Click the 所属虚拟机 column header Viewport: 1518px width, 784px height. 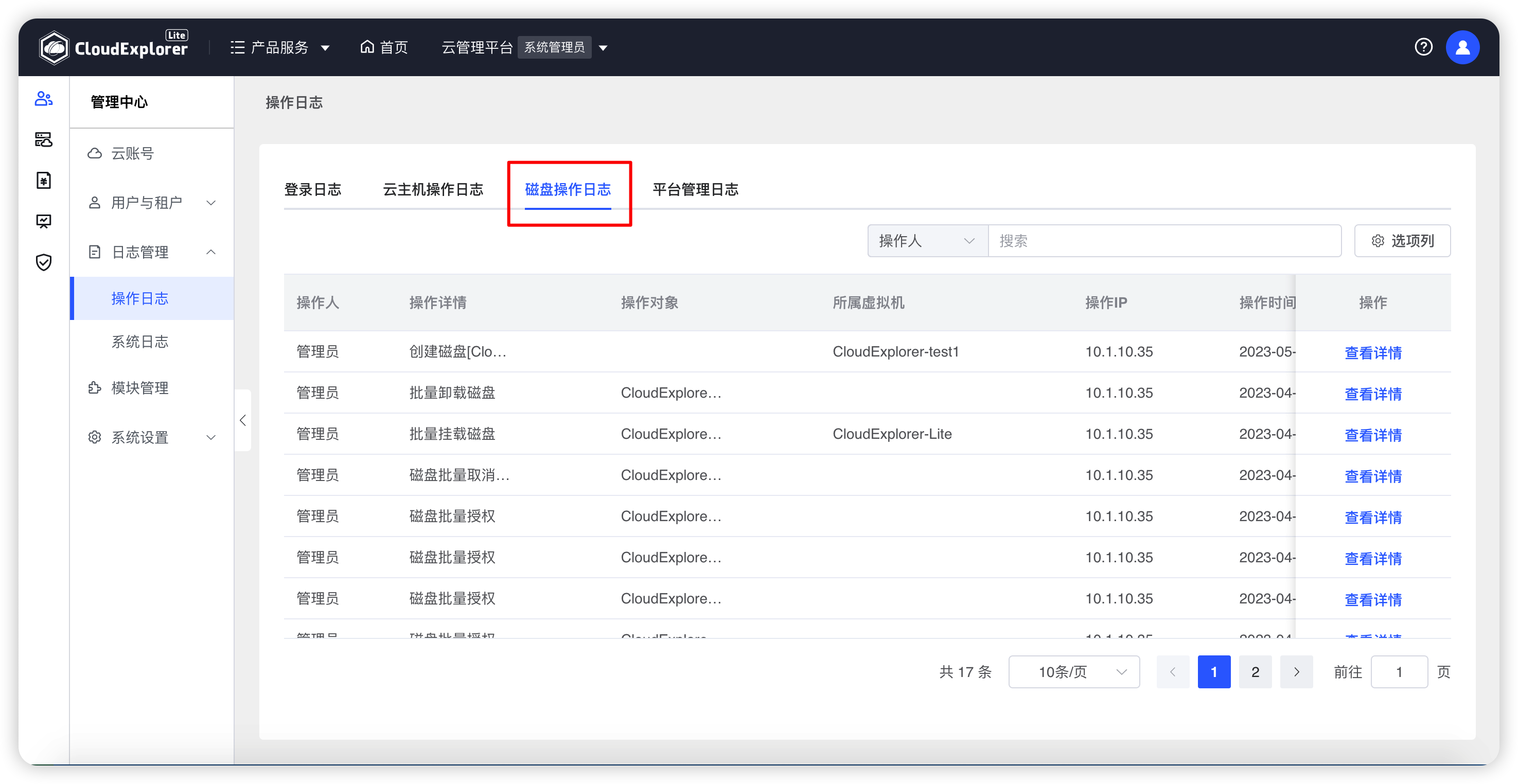(869, 303)
